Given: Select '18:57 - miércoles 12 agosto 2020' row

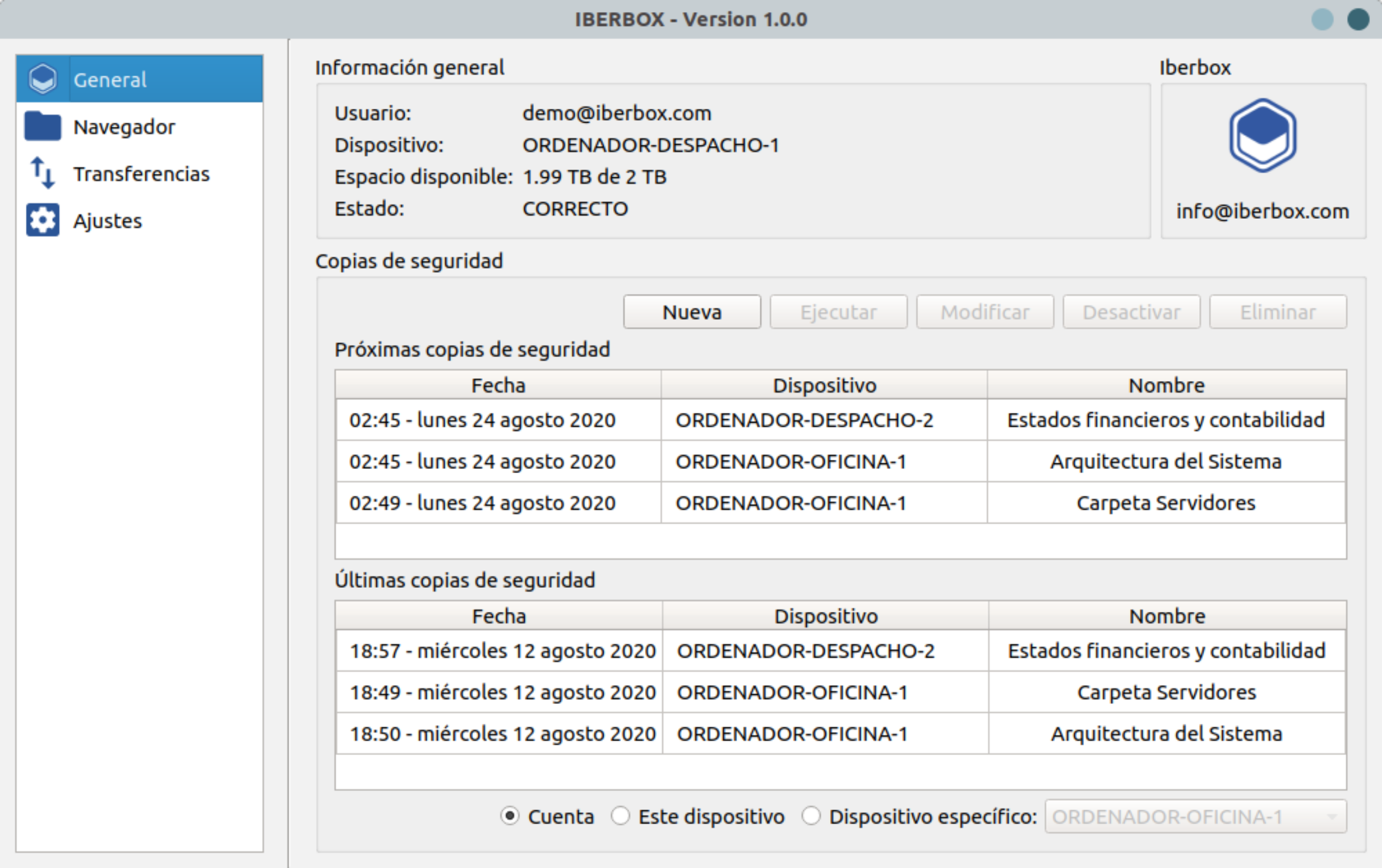Looking at the screenshot, I should click(x=840, y=650).
